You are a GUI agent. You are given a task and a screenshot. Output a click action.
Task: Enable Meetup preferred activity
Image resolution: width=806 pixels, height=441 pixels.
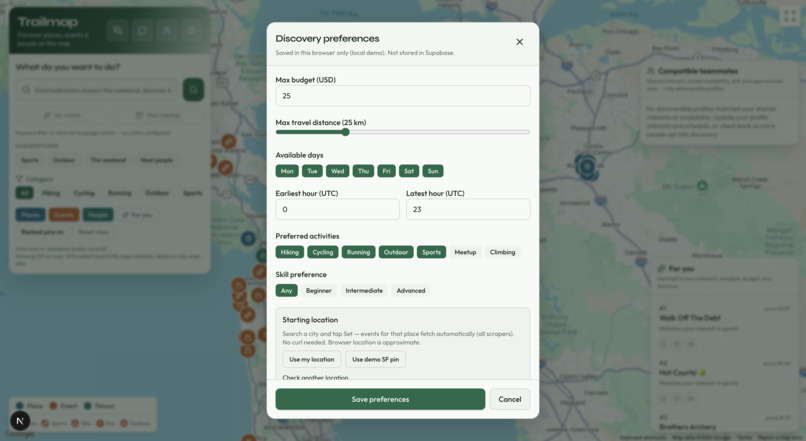pyautogui.click(x=465, y=252)
